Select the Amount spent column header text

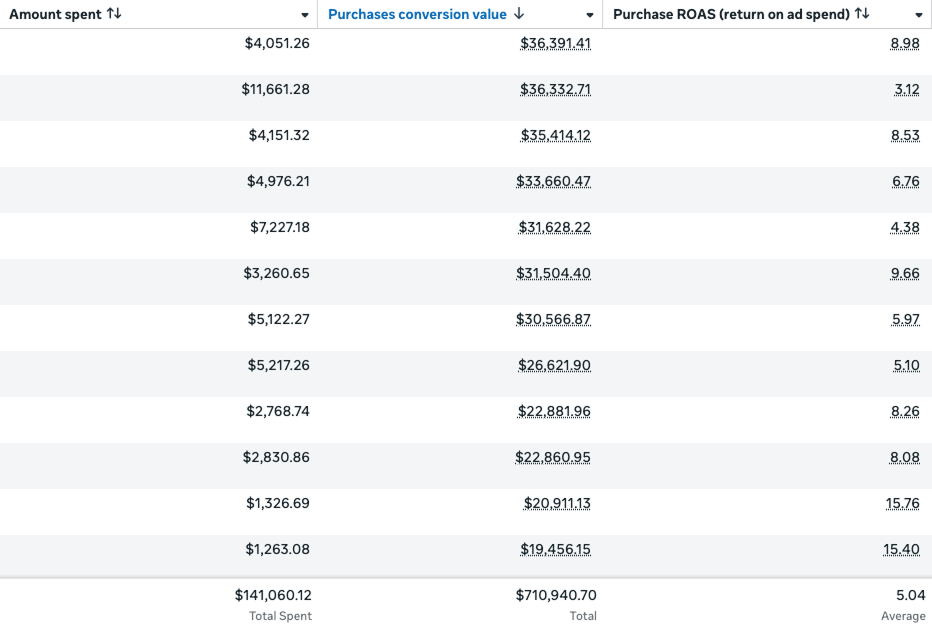[55, 14]
